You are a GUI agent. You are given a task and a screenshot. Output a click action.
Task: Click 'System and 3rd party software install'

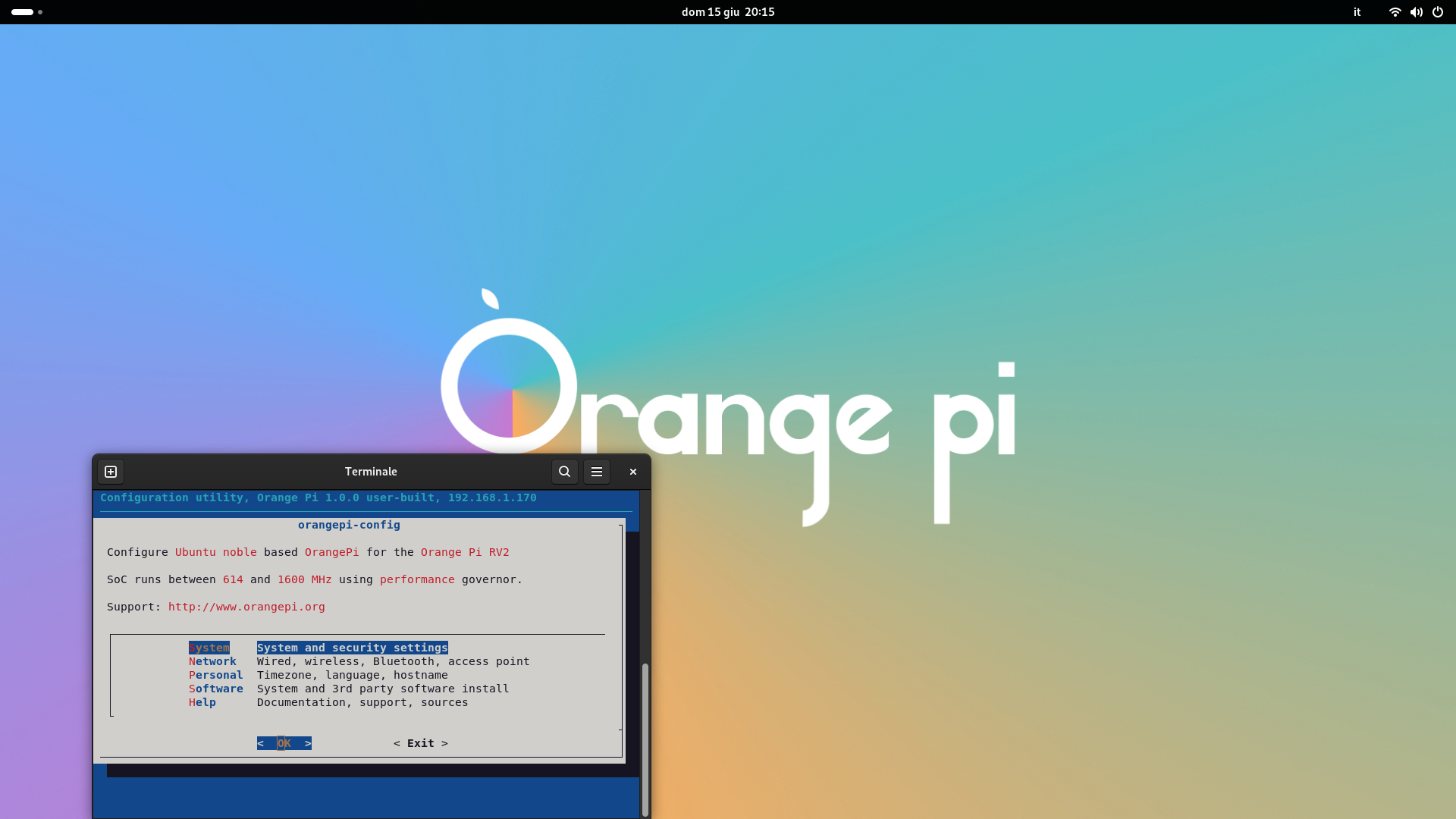coord(383,689)
